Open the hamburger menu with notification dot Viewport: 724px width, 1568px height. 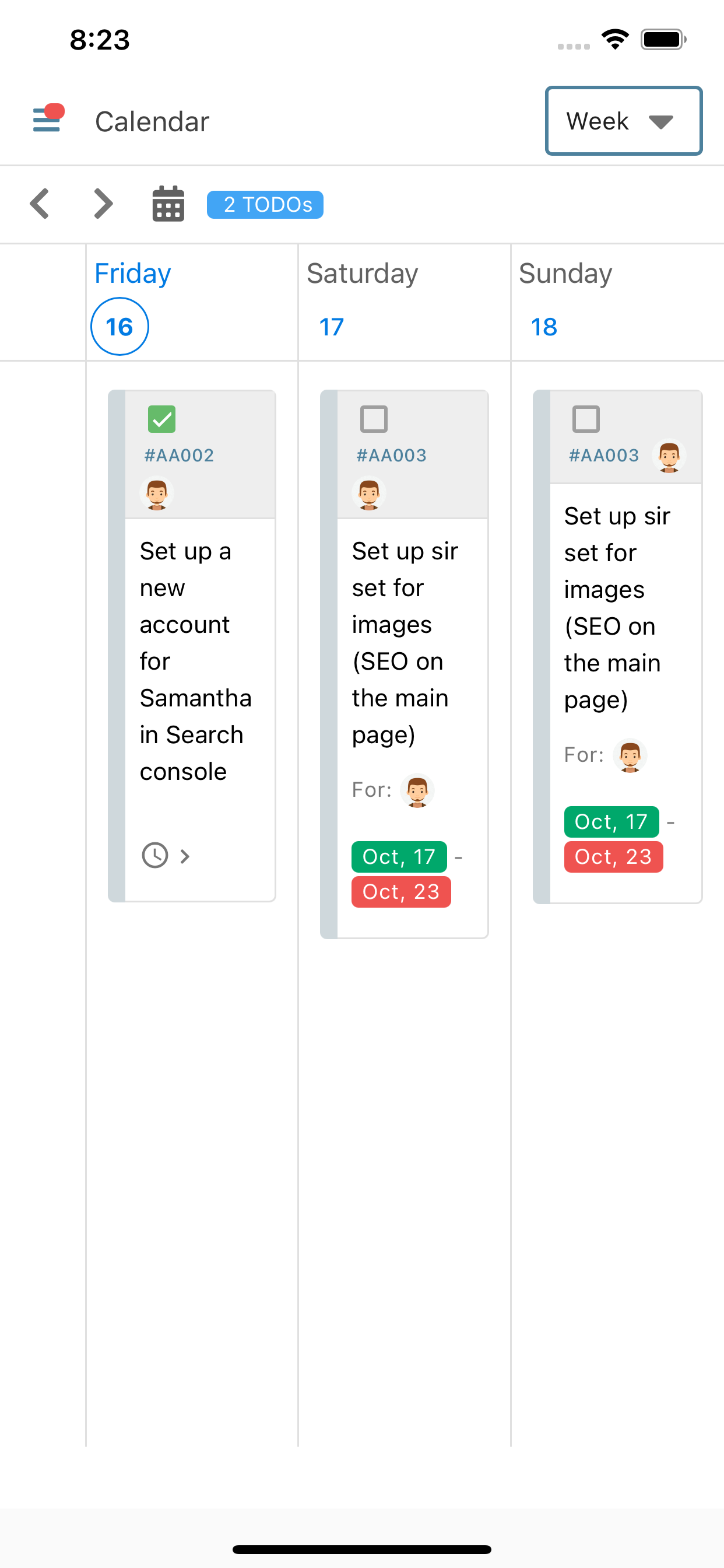click(x=47, y=118)
